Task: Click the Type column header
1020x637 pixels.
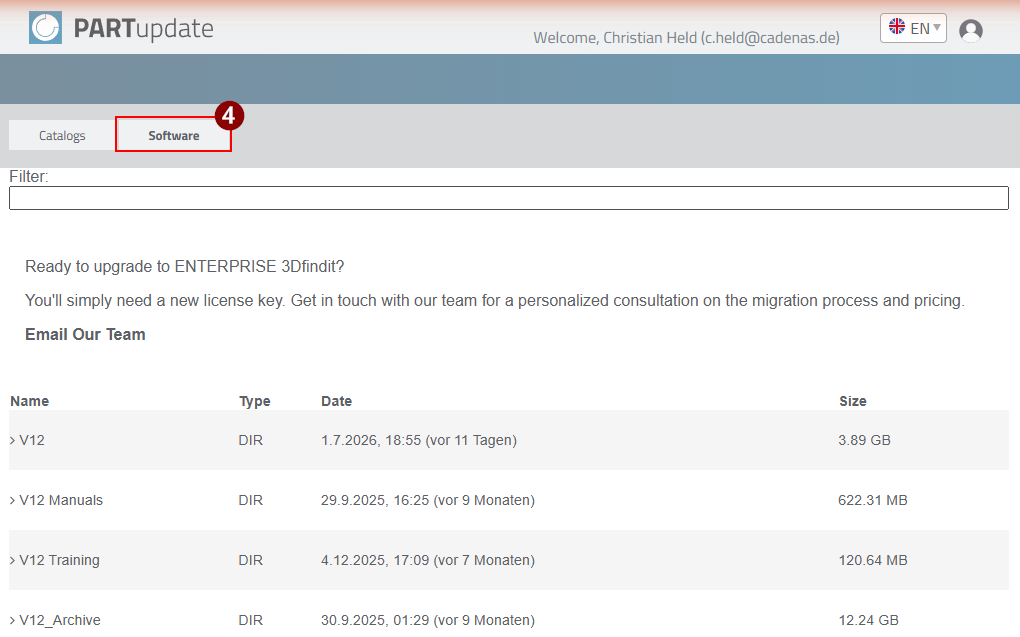Action: 254,401
